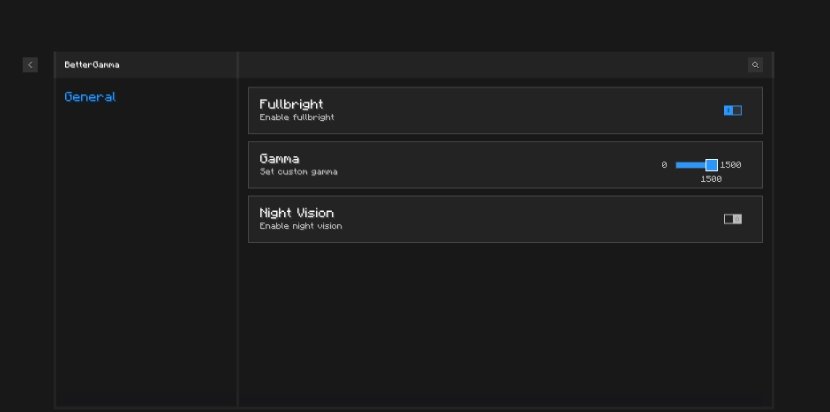
Task: Click the BetterGamma title in header
Action: pos(92,65)
